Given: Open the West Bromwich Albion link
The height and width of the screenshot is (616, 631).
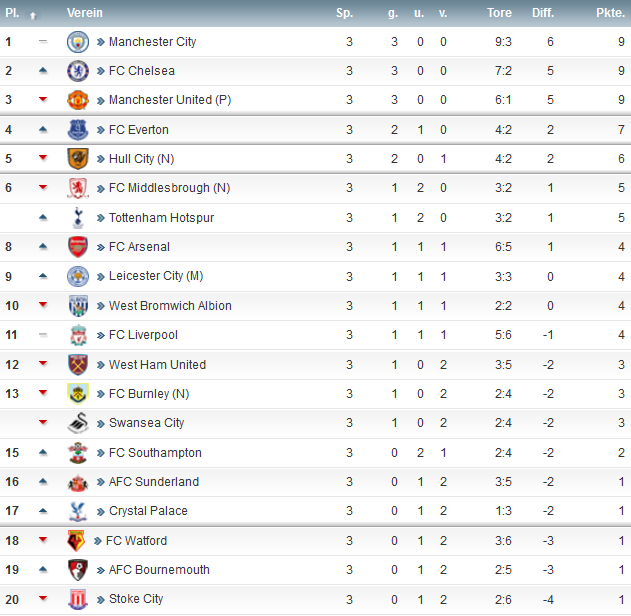Looking at the screenshot, I should pyautogui.click(x=170, y=306).
